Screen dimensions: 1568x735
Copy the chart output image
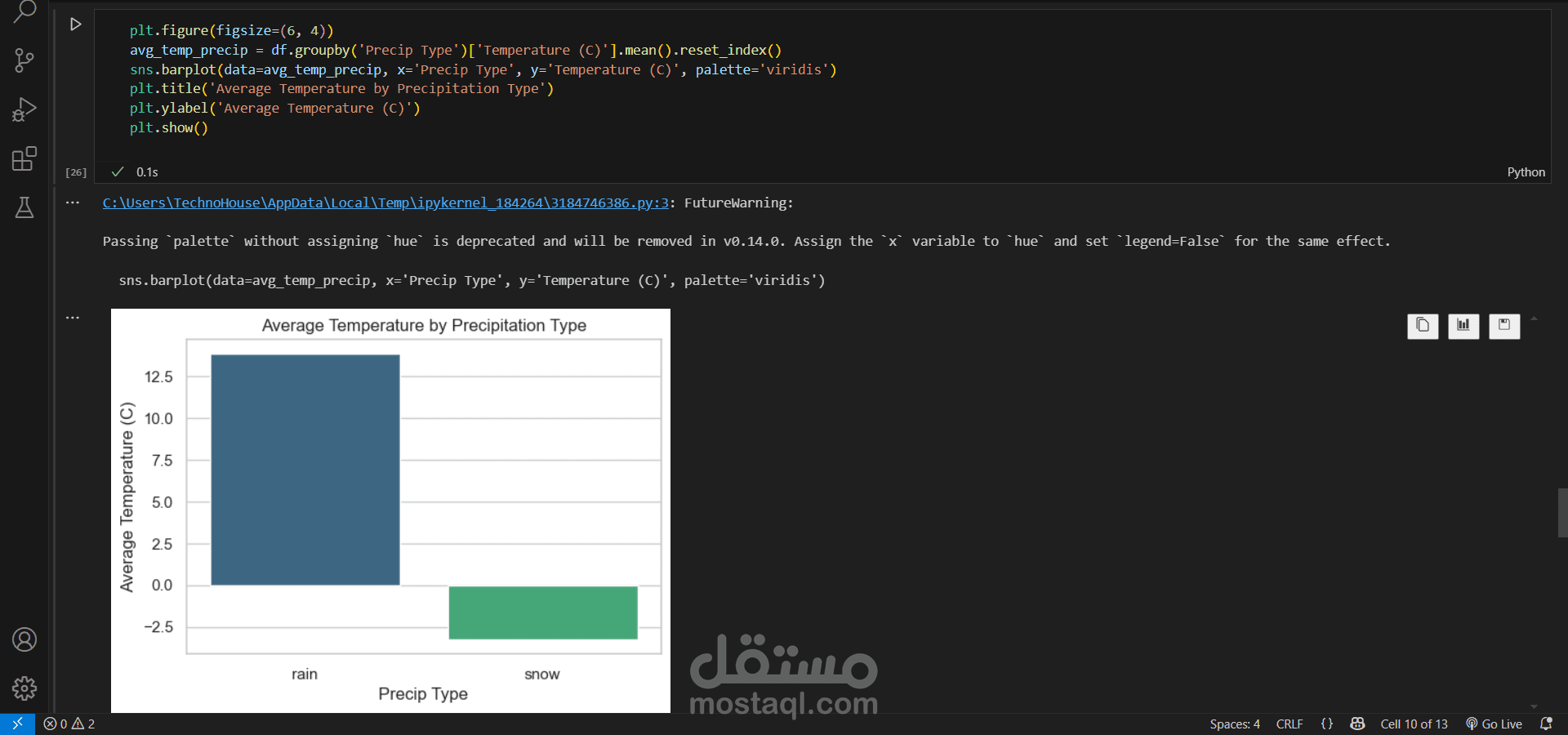click(x=1423, y=326)
